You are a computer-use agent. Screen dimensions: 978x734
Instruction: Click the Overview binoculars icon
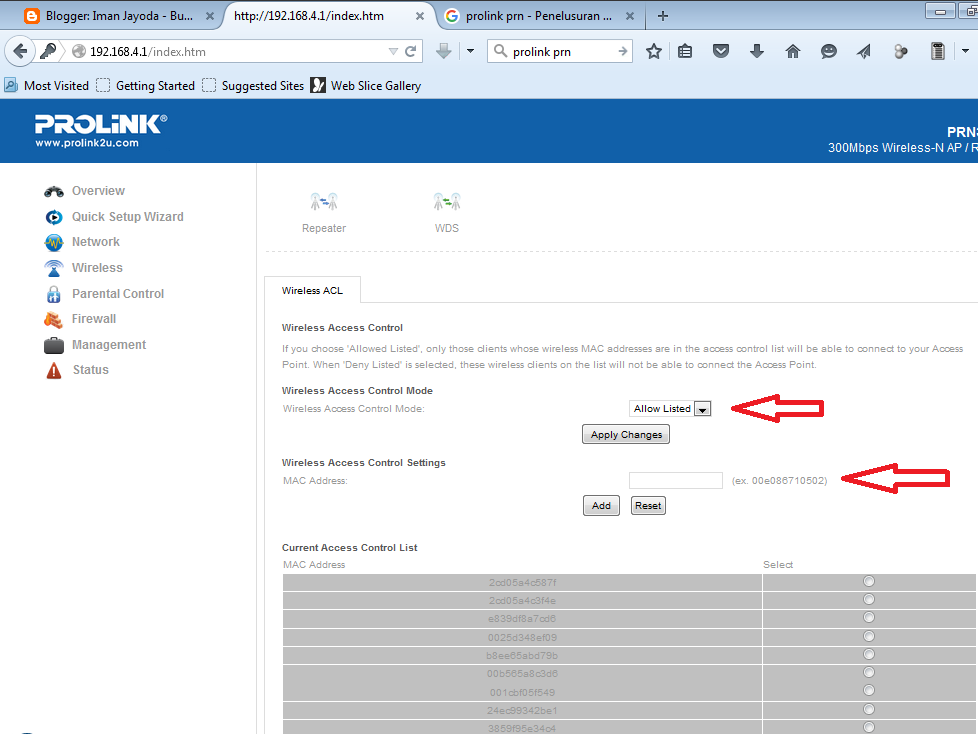tap(54, 191)
